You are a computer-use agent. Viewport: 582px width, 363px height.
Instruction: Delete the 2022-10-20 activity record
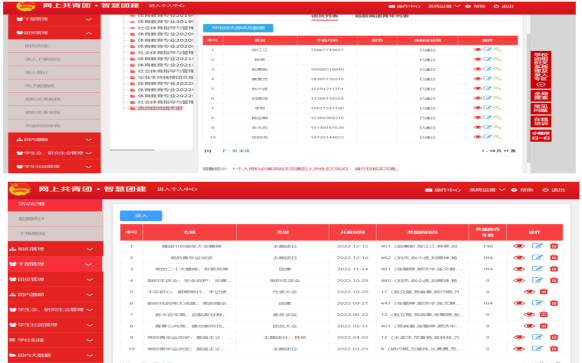pos(543,292)
